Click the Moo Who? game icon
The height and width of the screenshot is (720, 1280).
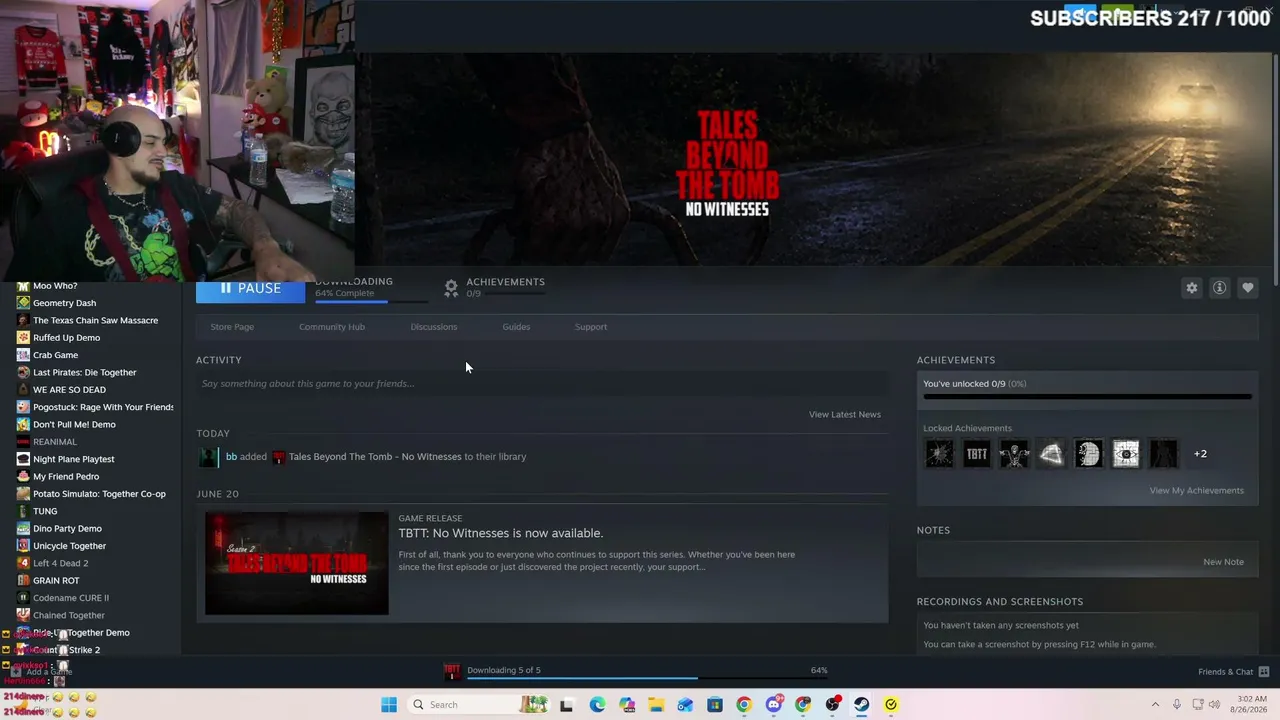pyautogui.click(x=23, y=286)
